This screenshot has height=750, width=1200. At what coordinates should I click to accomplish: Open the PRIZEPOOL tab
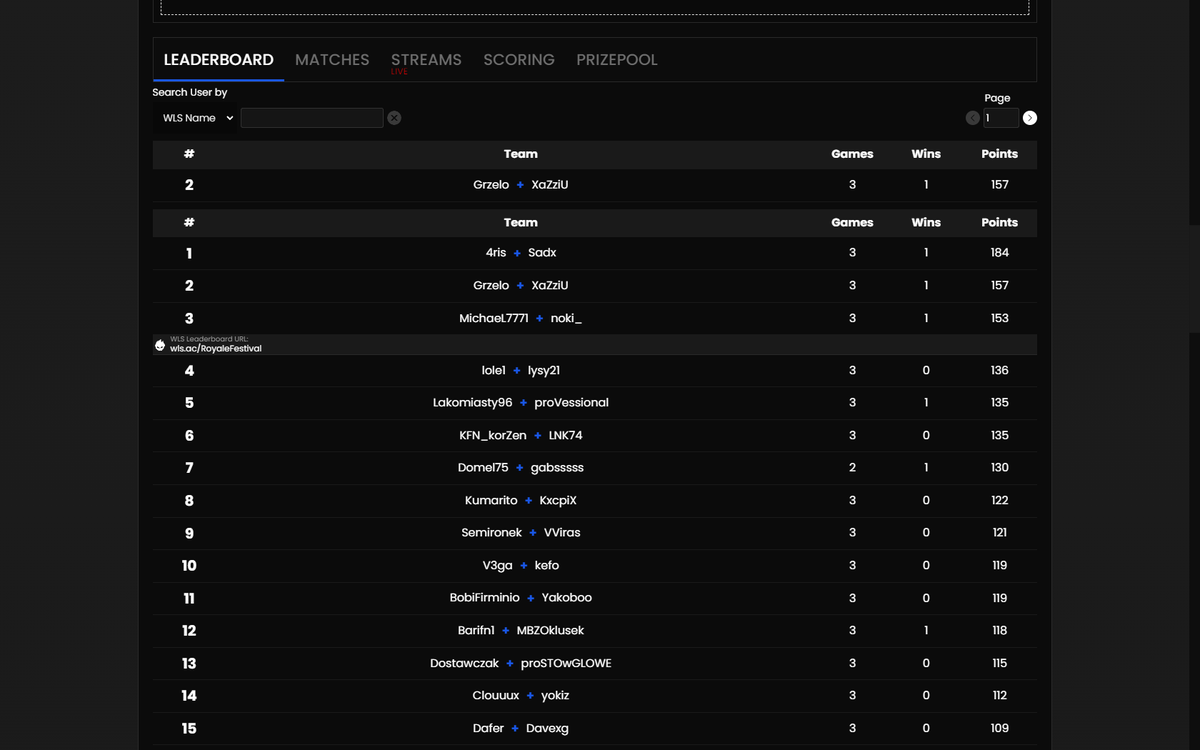coord(617,60)
